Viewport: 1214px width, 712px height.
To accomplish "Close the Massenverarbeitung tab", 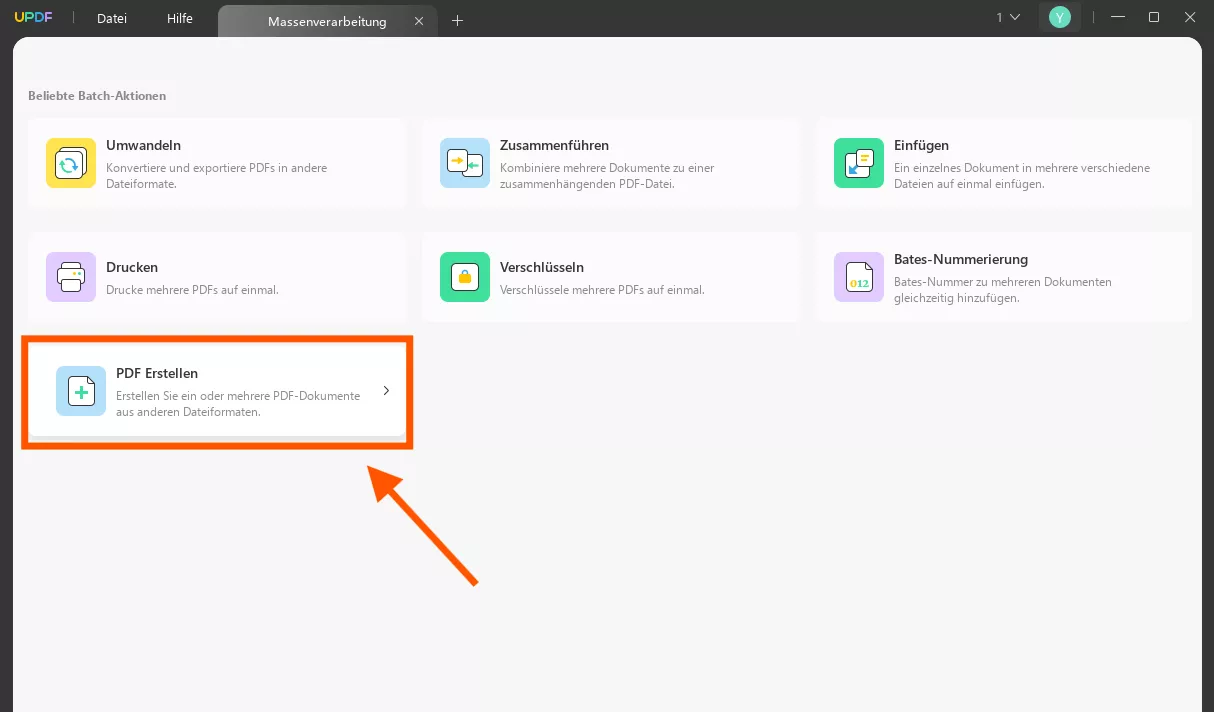I will [419, 21].
